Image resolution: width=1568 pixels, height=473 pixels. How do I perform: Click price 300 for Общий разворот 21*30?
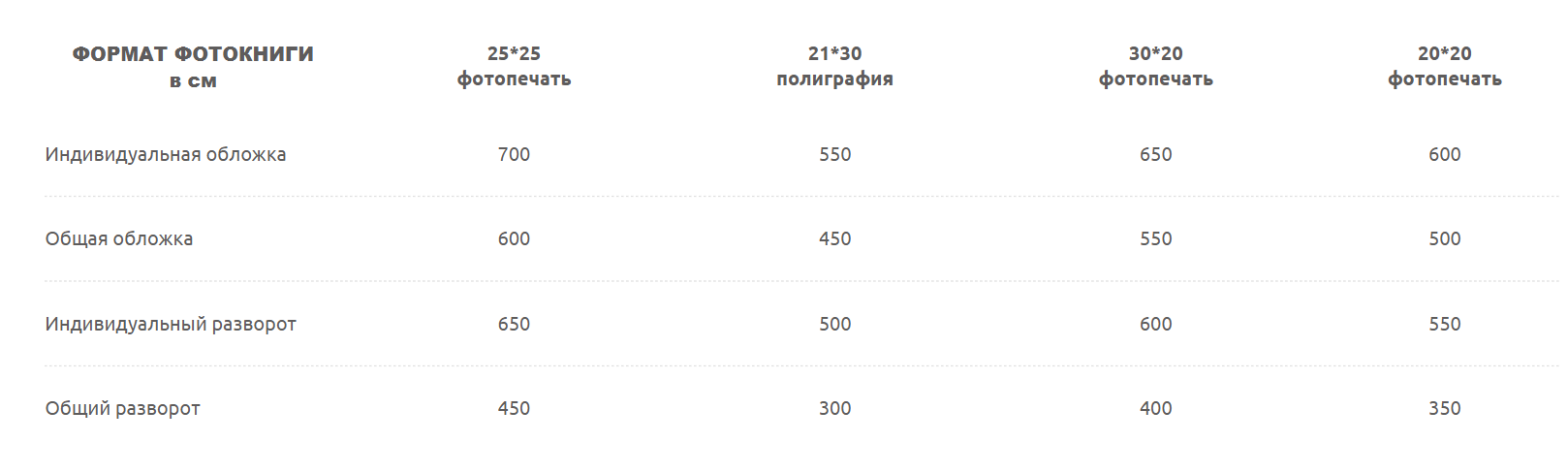834,408
